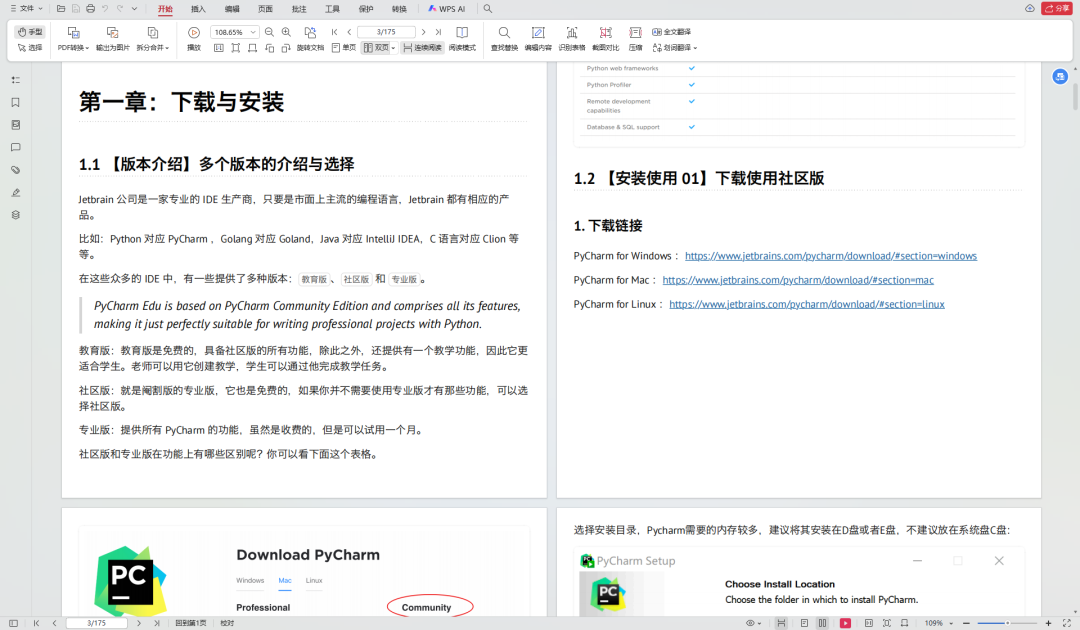Open the outline panel in left sidebar
The image size is (1080, 630).
point(16,80)
